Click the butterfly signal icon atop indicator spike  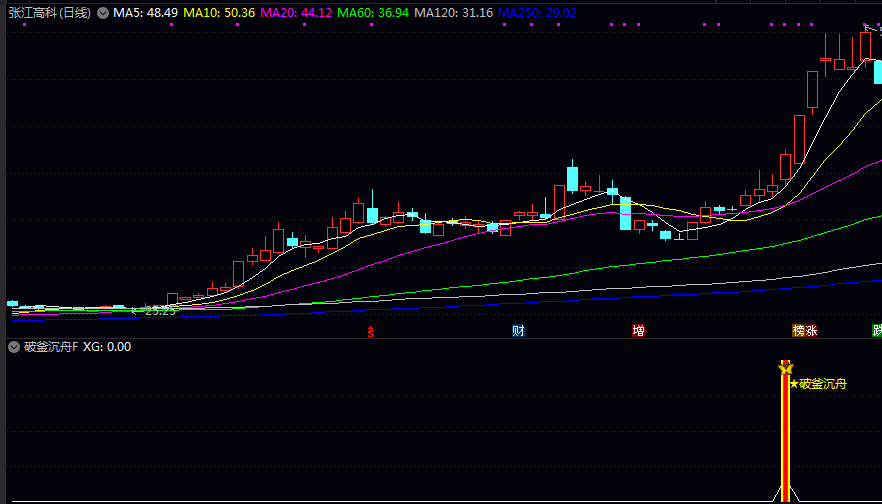click(785, 370)
